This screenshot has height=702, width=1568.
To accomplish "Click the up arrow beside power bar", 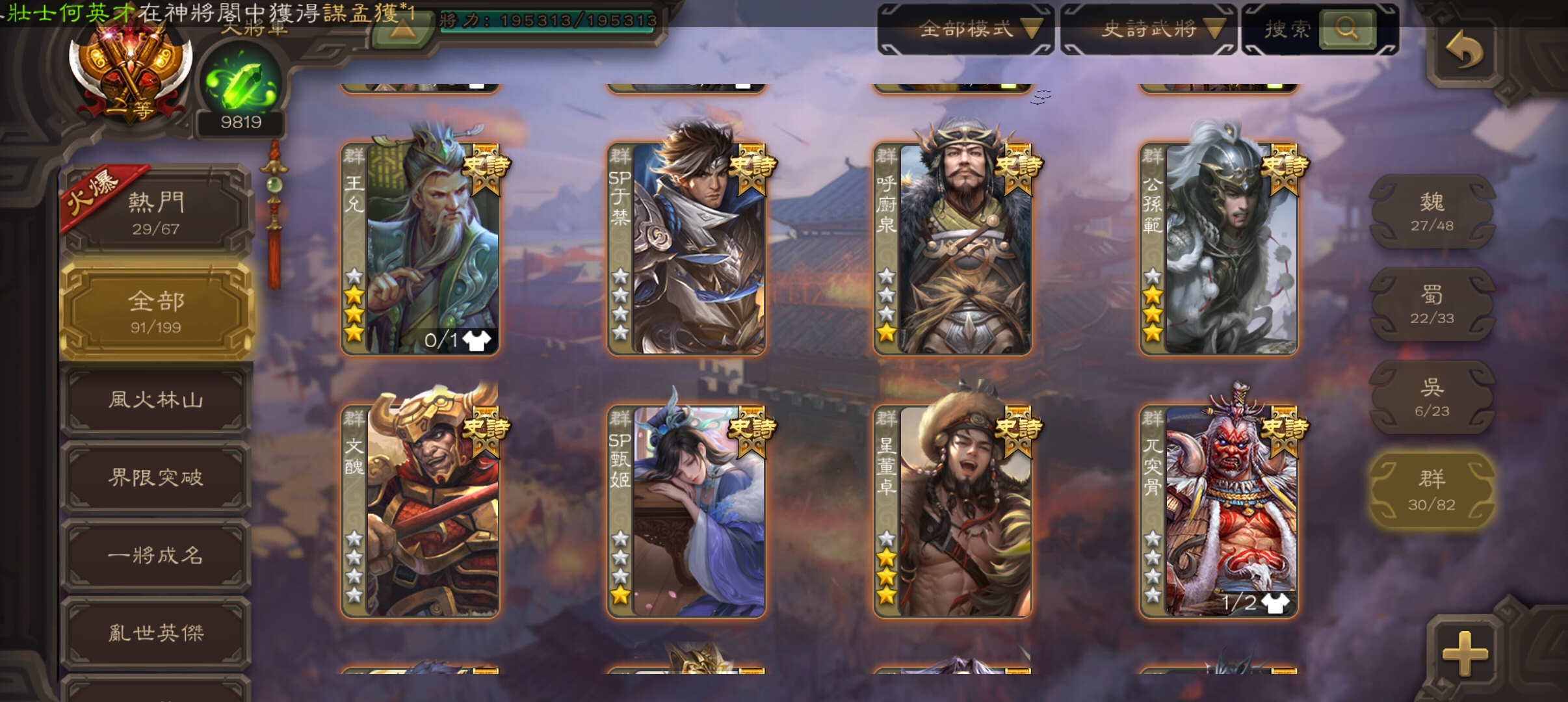I will click(402, 31).
